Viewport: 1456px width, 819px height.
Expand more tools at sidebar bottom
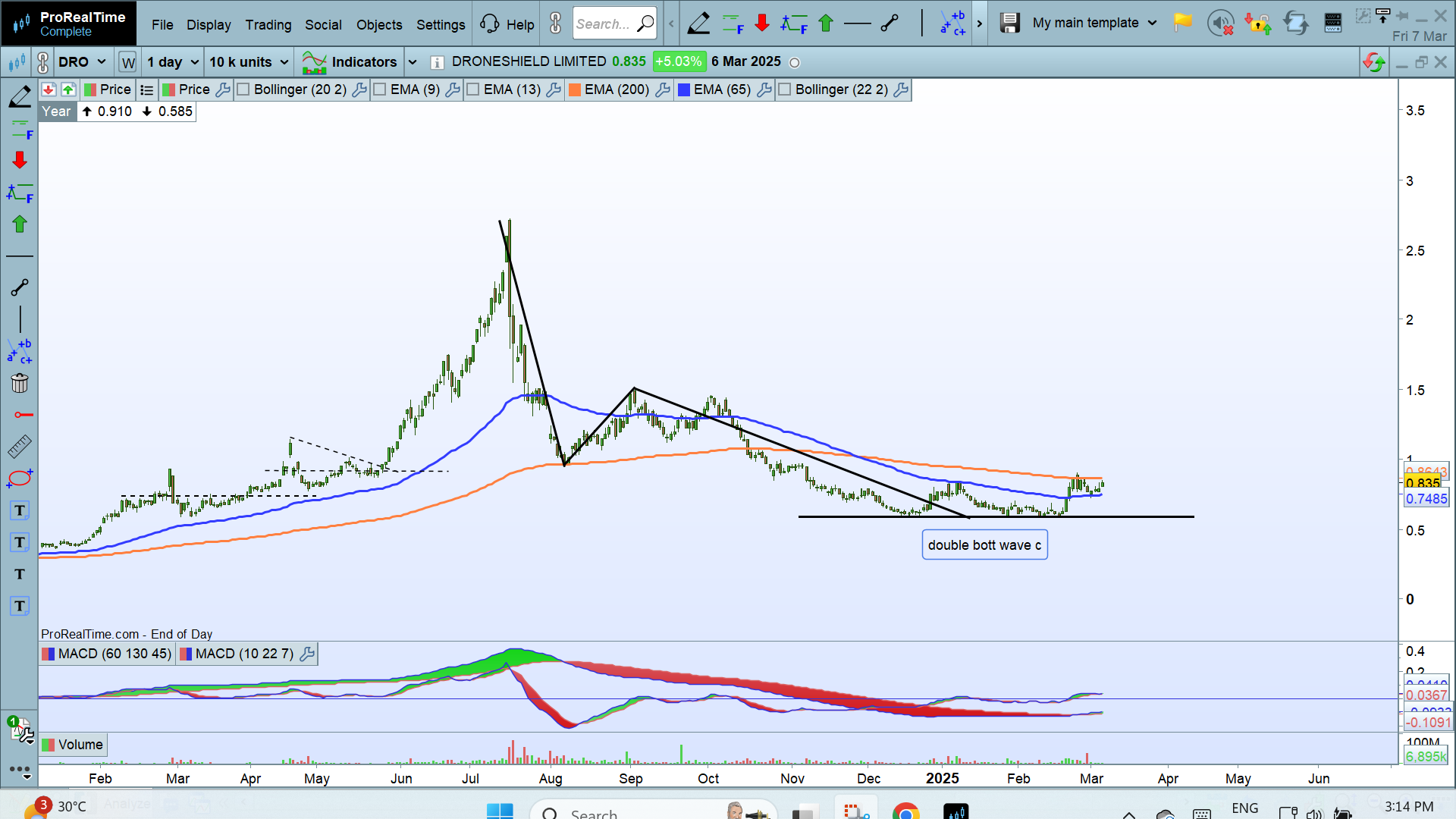[20, 772]
